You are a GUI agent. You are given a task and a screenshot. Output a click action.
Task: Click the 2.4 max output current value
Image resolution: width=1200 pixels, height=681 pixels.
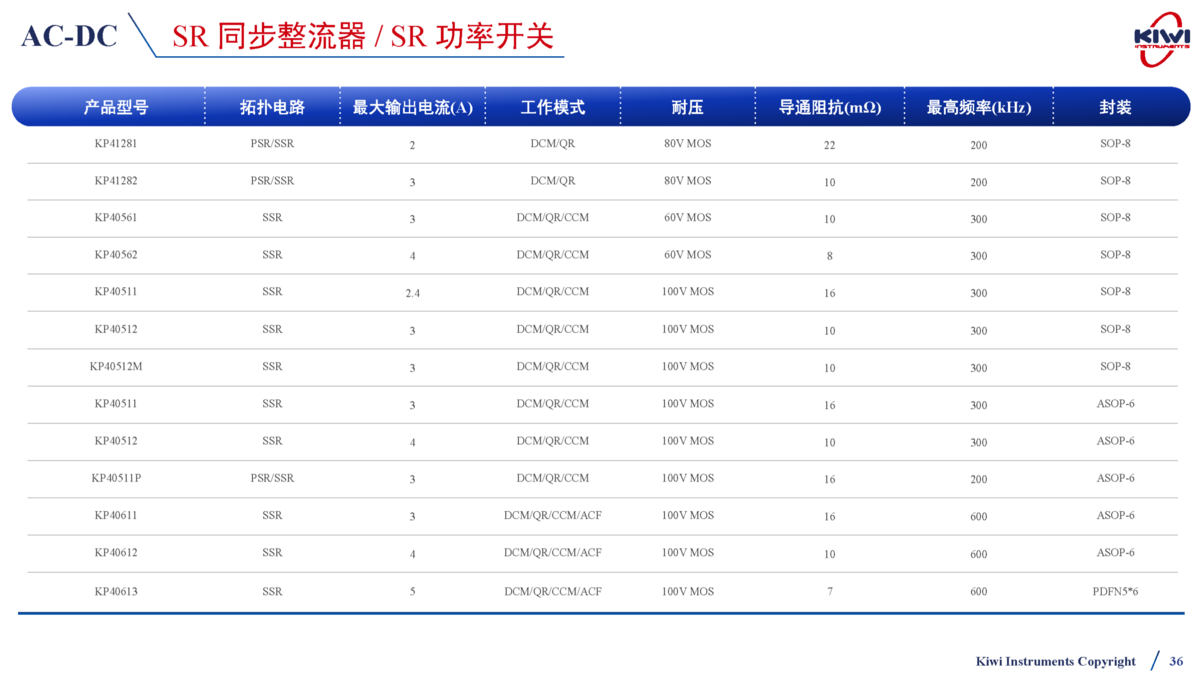click(412, 293)
